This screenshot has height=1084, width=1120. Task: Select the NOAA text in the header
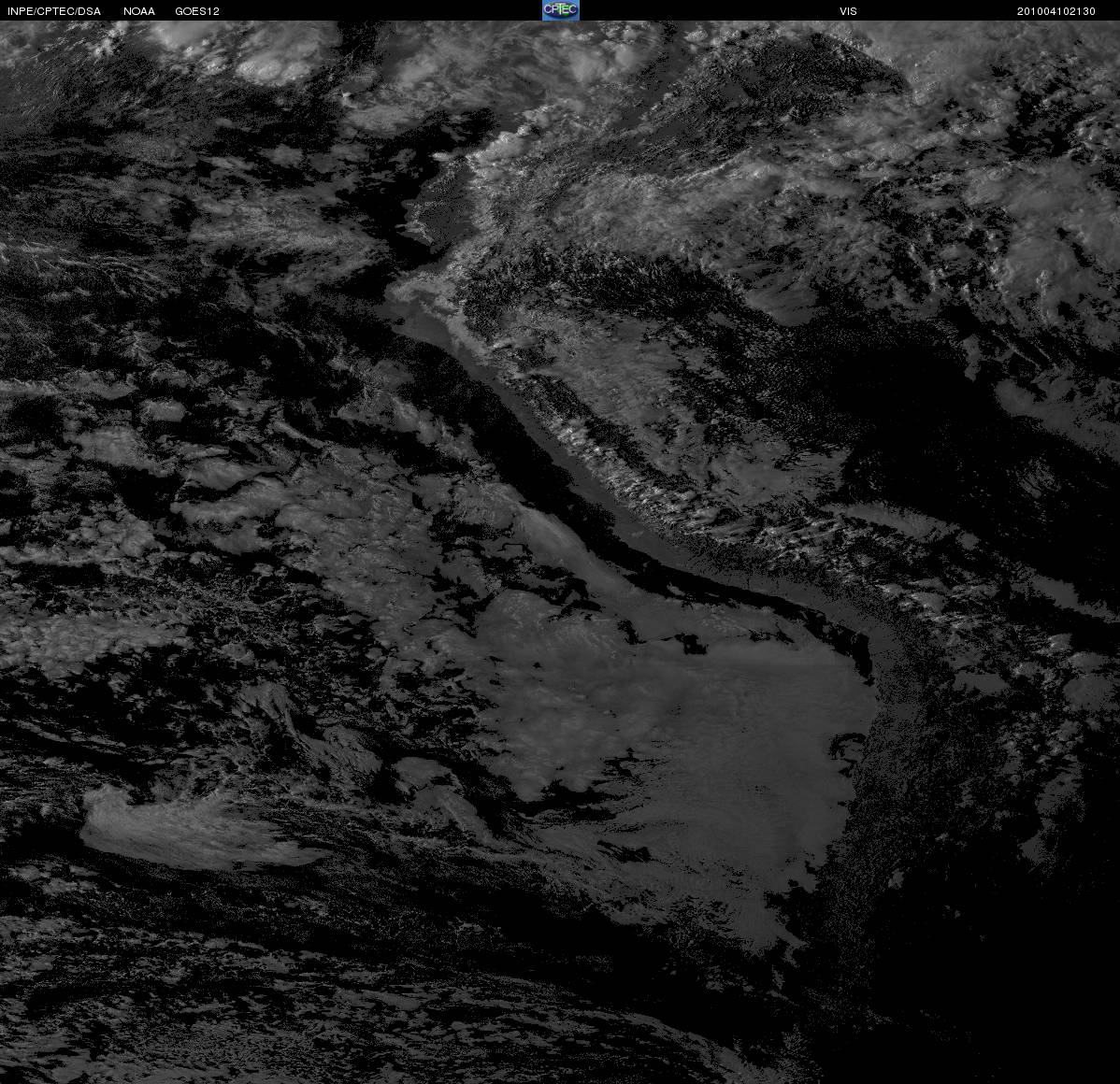(x=139, y=11)
